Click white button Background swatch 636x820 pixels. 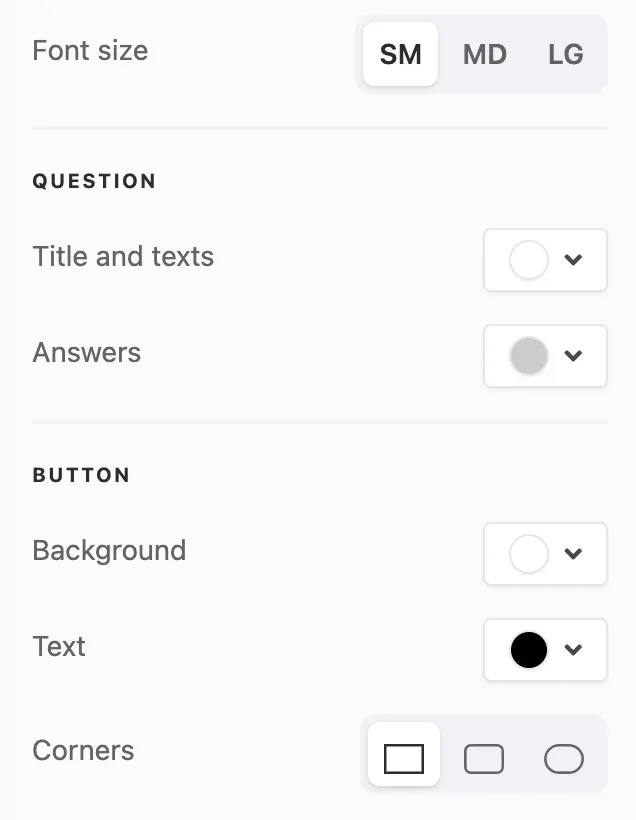[x=529, y=554]
